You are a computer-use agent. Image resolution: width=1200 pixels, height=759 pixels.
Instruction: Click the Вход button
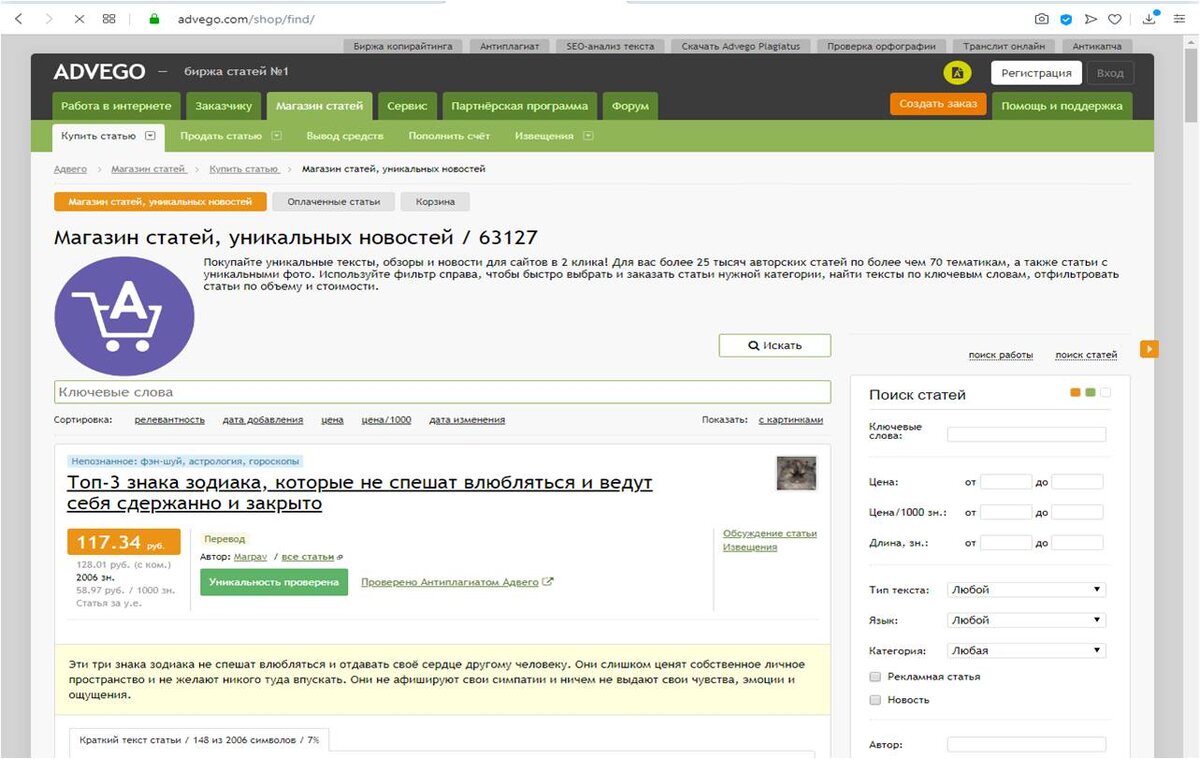[1110, 73]
